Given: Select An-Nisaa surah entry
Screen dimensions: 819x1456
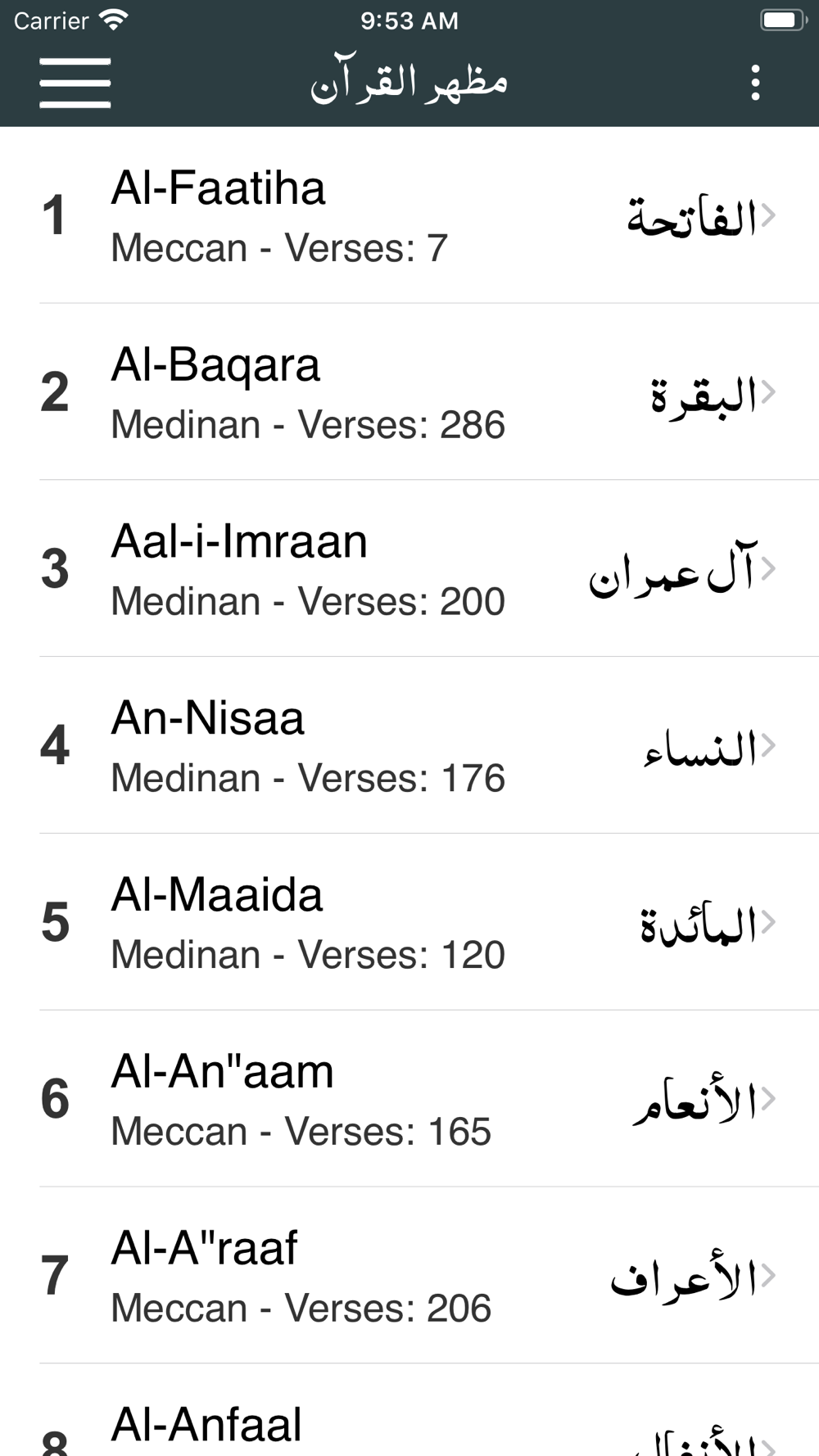Looking at the screenshot, I should tap(409, 745).
